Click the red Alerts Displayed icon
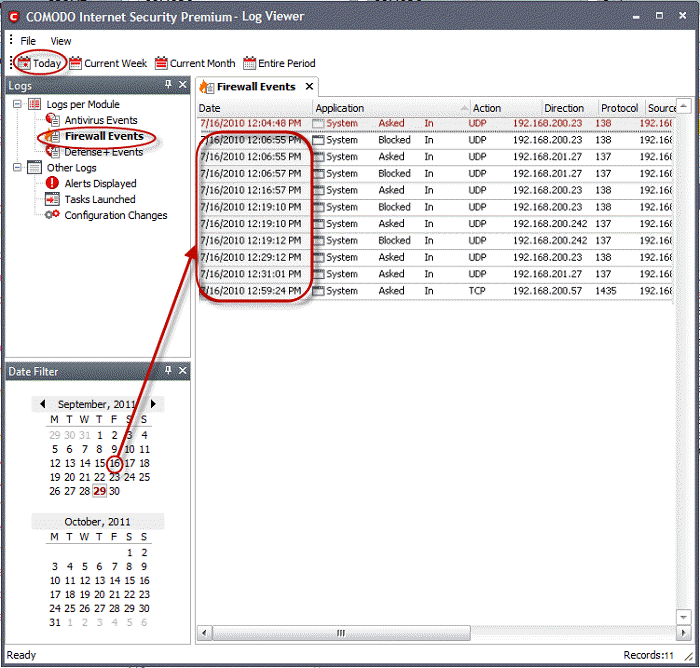 pos(52,183)
